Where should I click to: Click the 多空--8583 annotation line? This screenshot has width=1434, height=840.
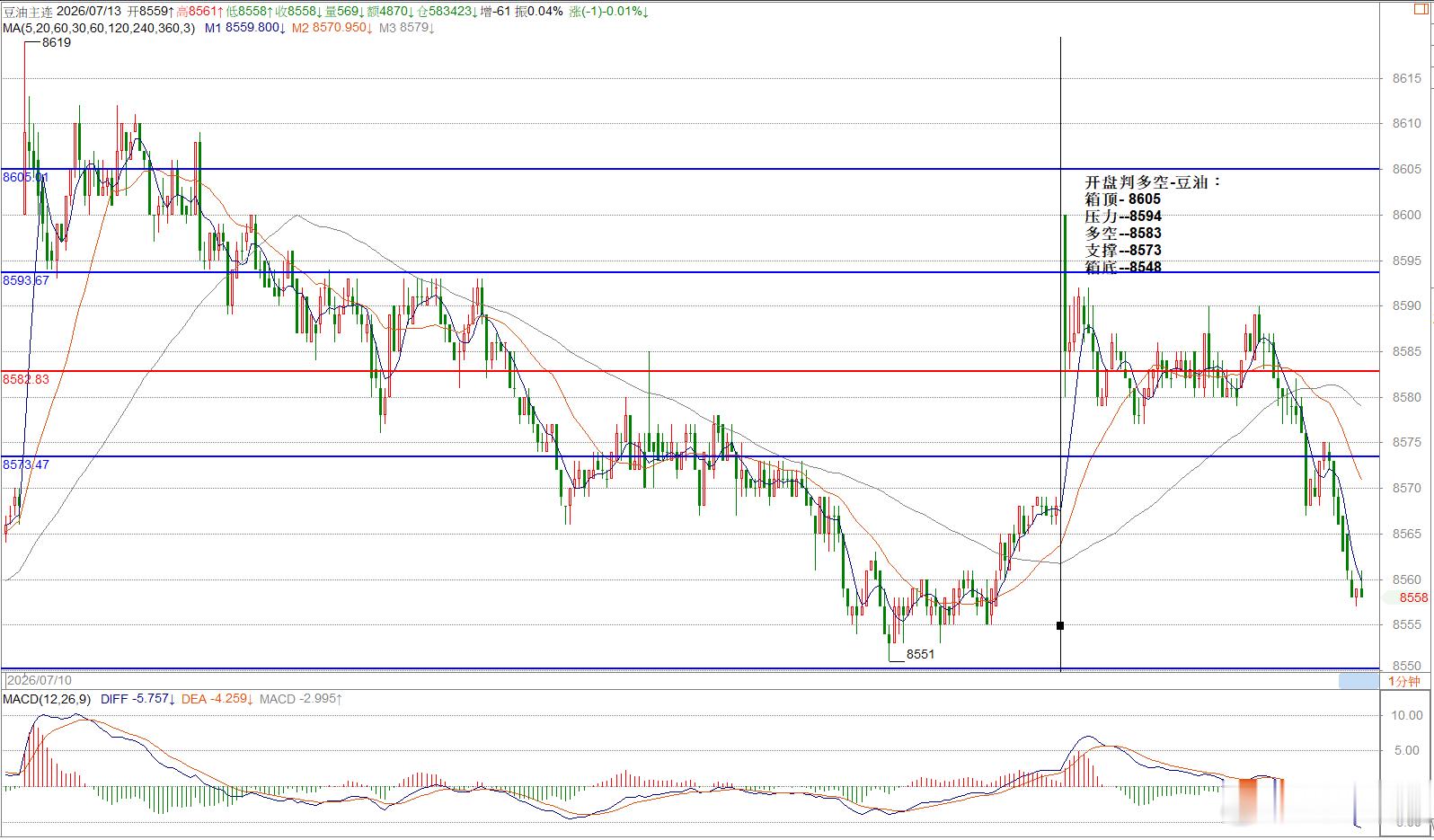tap(1123, 233)
